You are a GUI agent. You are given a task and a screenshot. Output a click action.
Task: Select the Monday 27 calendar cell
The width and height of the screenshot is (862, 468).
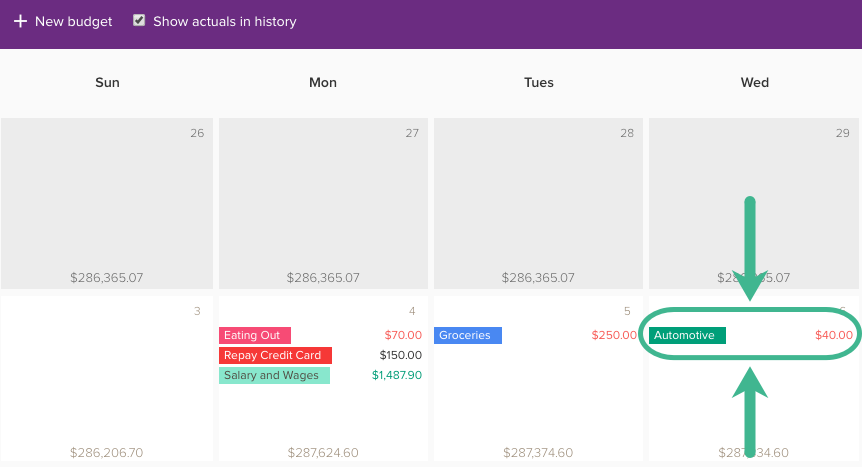[323, 203]
